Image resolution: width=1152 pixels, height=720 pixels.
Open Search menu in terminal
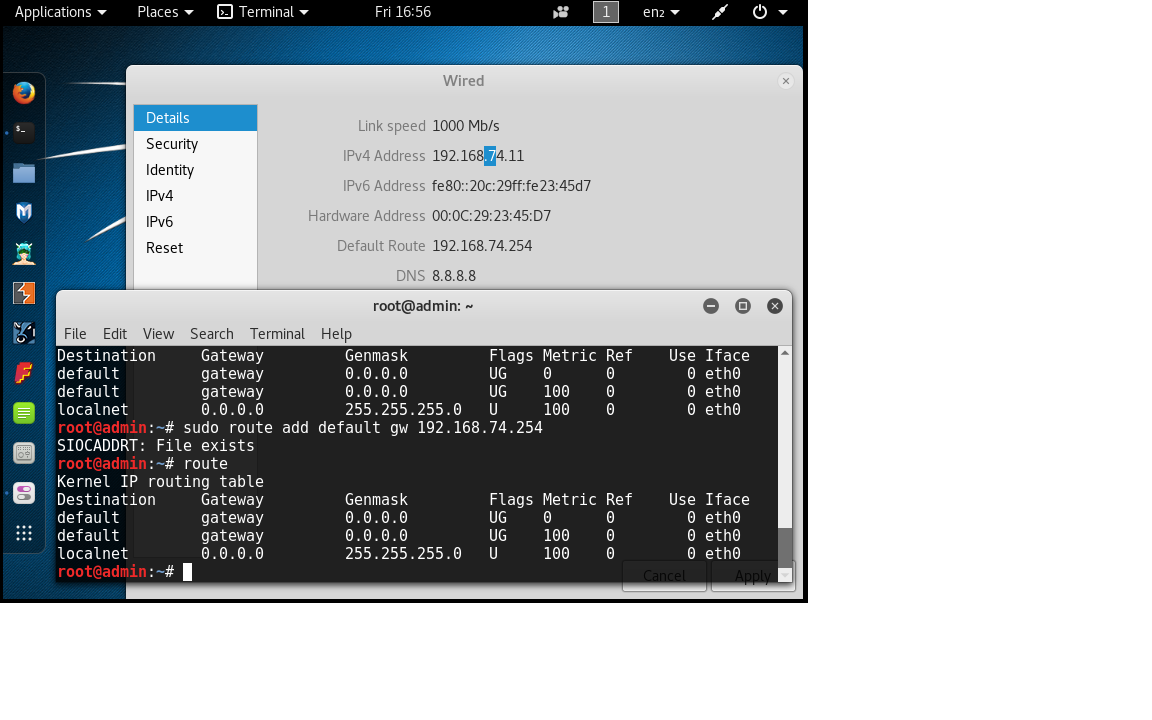[211, 334]
